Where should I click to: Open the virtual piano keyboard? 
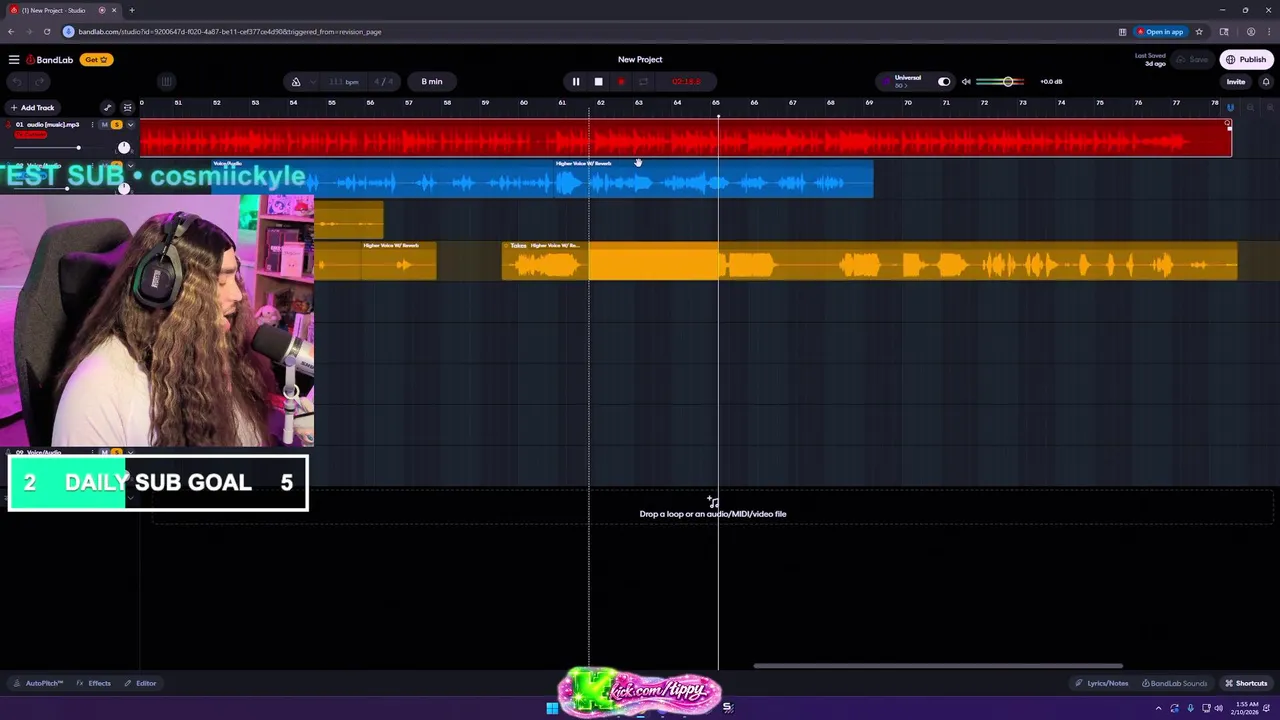[166, 82]
